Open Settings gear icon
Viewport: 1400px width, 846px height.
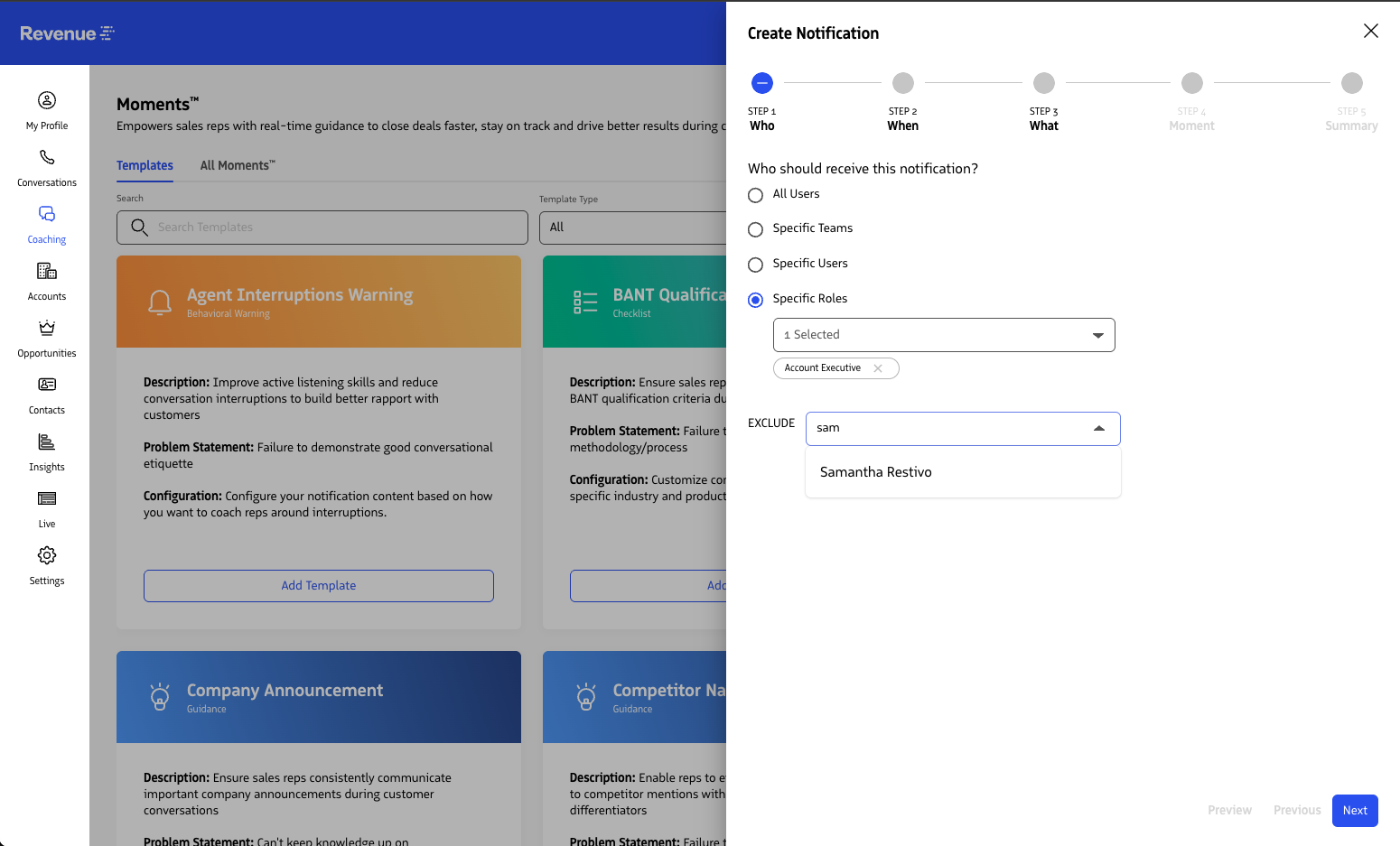tap(47, 555)
